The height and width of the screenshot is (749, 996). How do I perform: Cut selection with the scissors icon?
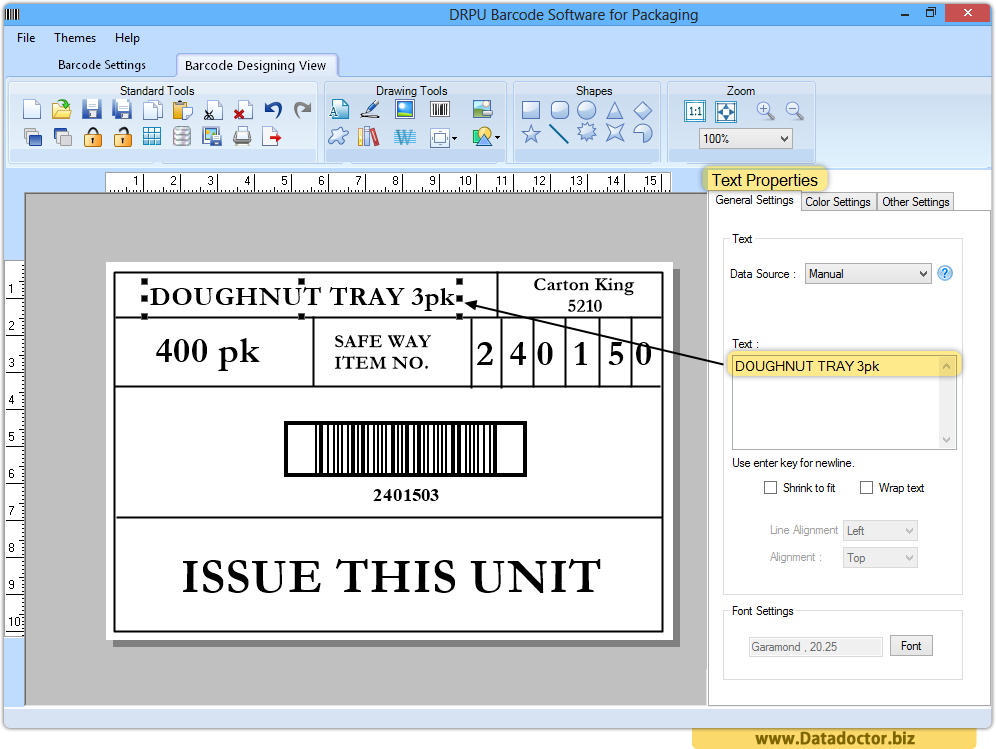pos(212,110)
